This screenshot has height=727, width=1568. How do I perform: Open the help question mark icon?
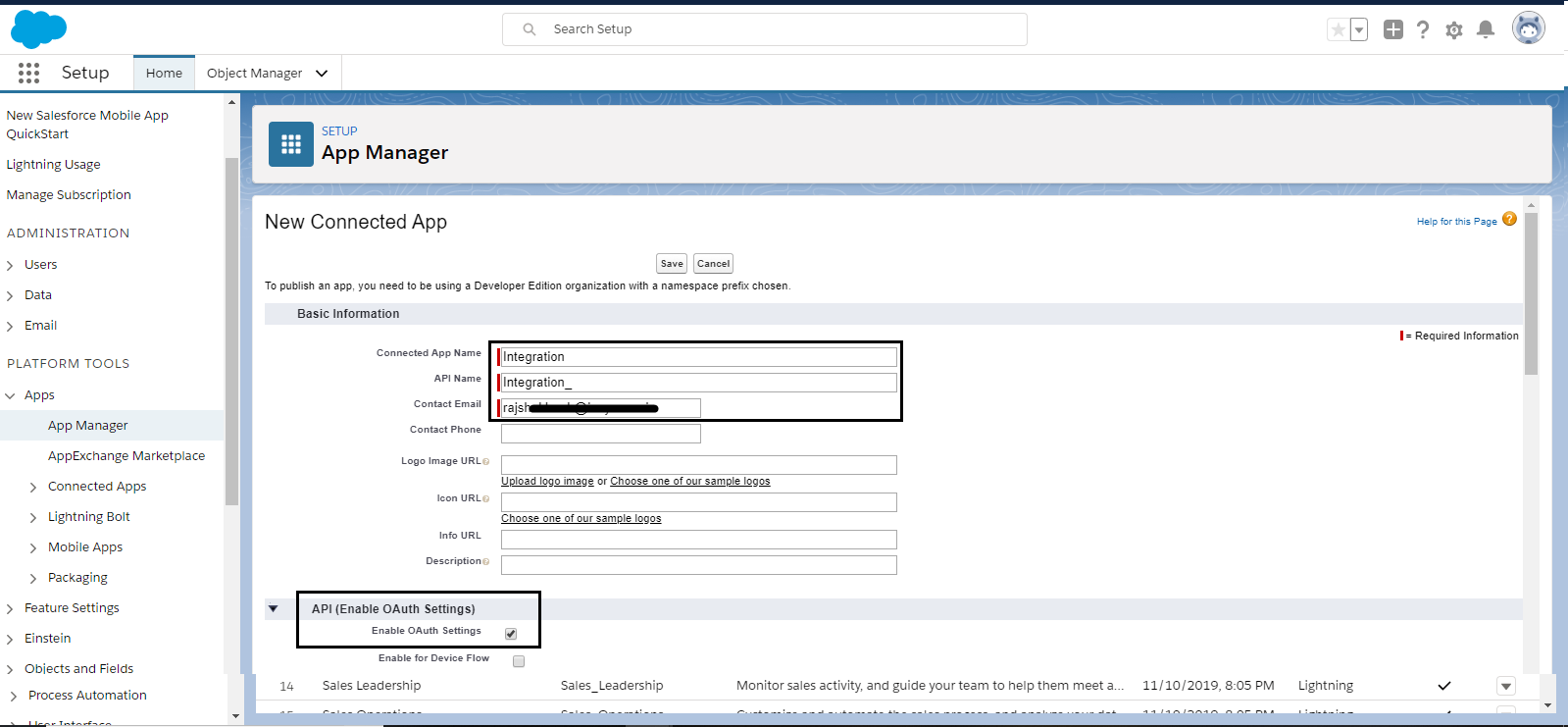click(1423, 29)
